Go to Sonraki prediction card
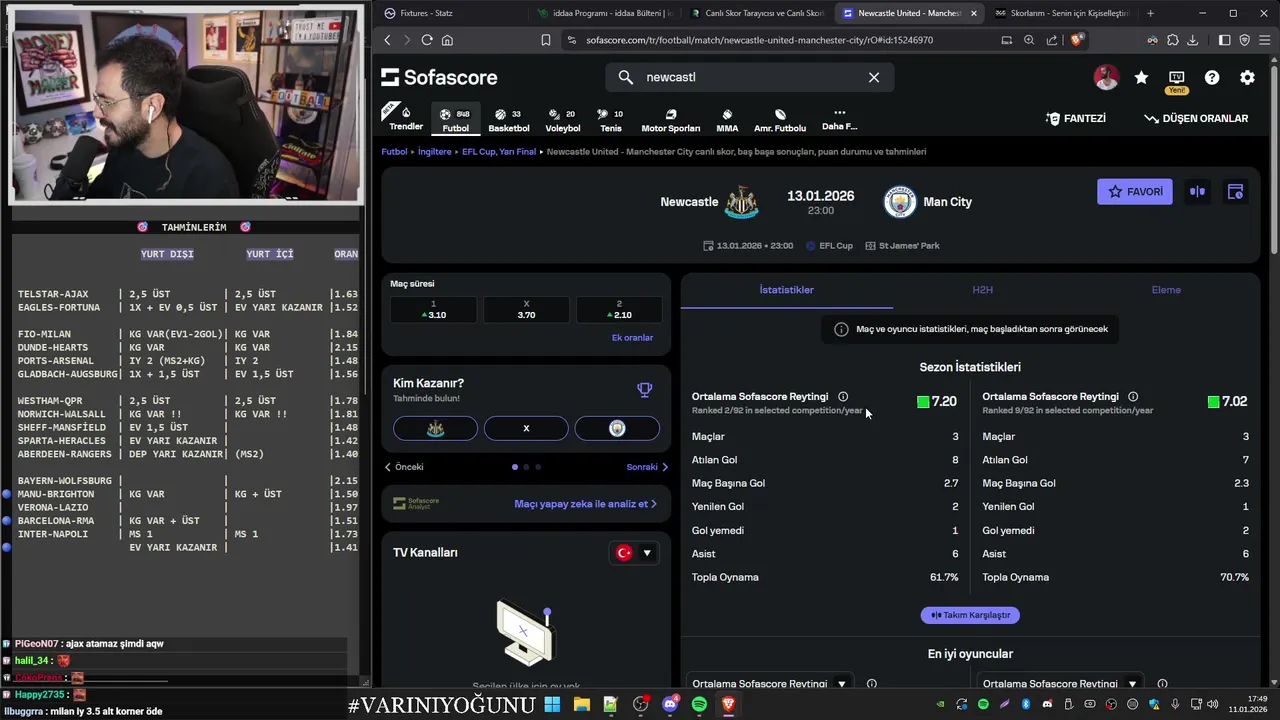1280x720 pixels. click(647, 467)
